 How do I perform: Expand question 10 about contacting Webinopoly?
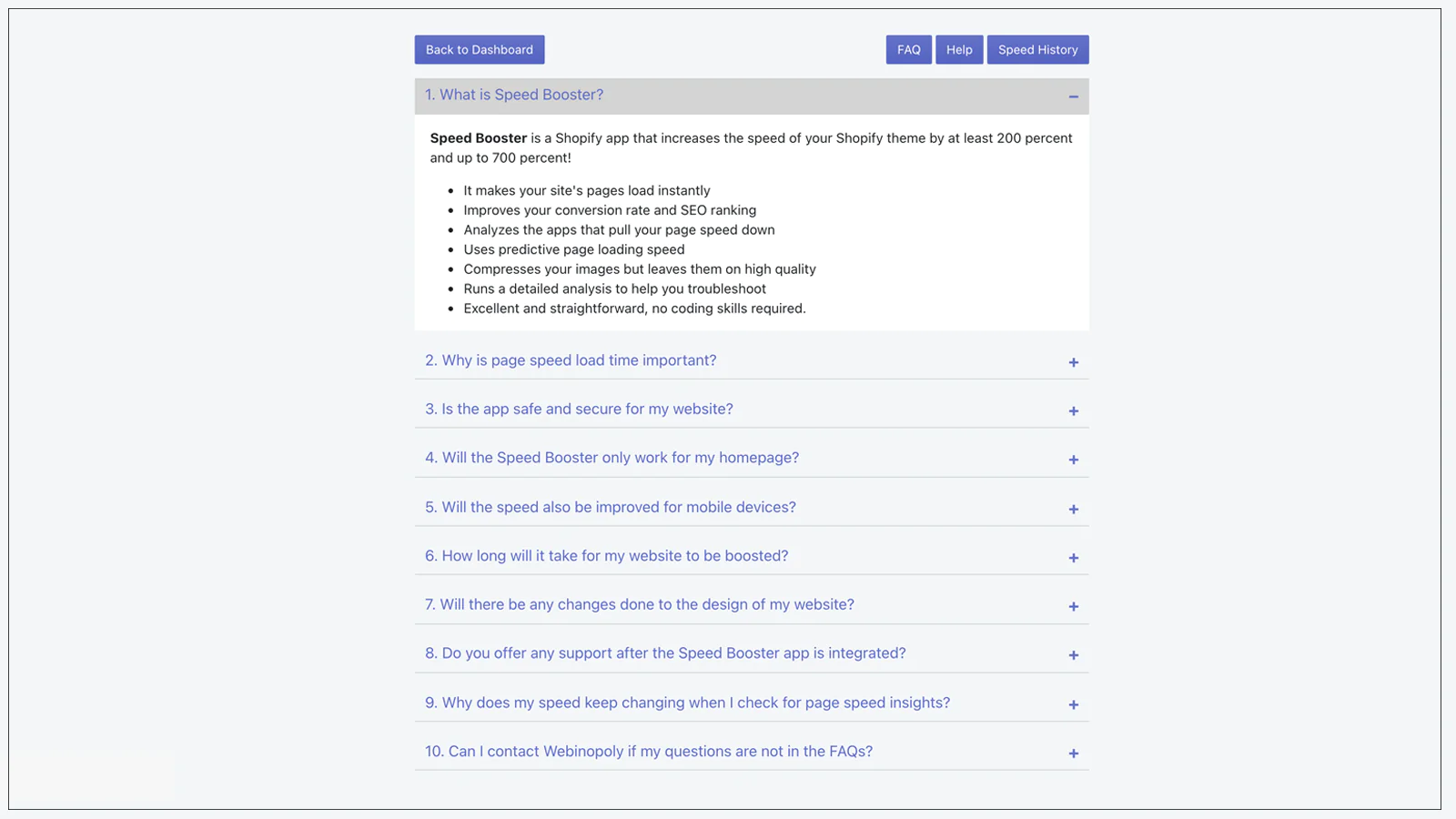pyautogui.click(x=649, y=752)
